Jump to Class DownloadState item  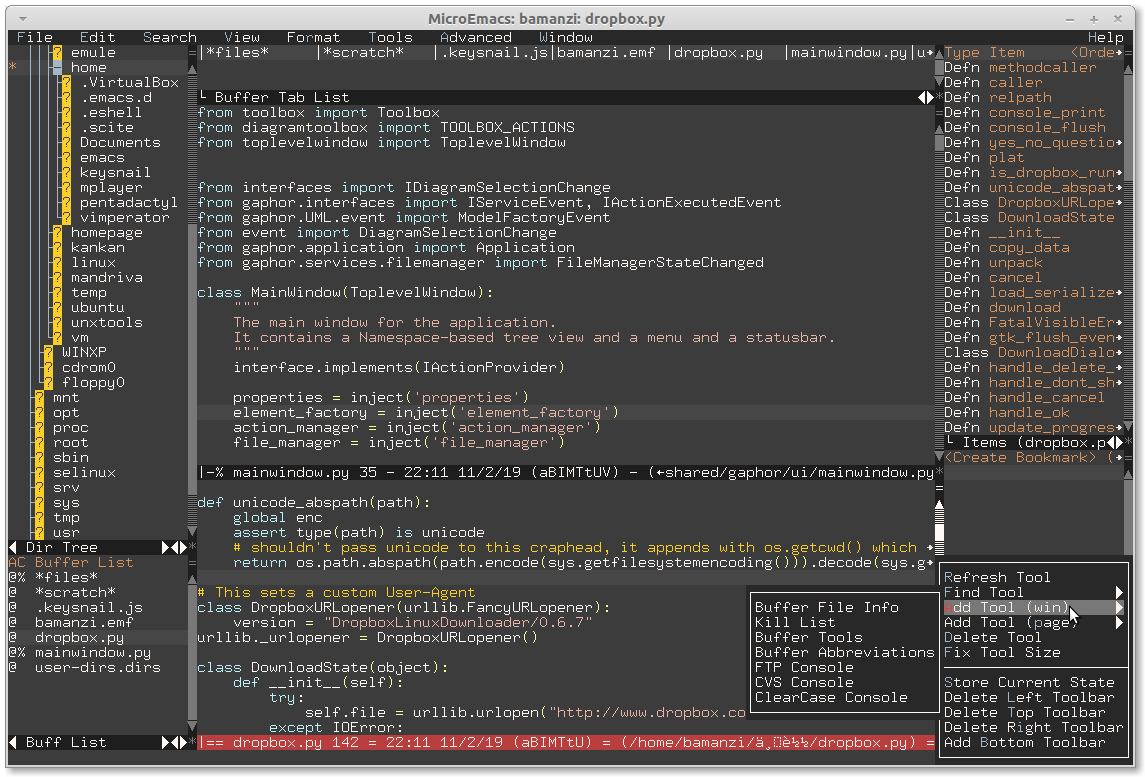pyautogui.click(x=1029, y=218)
